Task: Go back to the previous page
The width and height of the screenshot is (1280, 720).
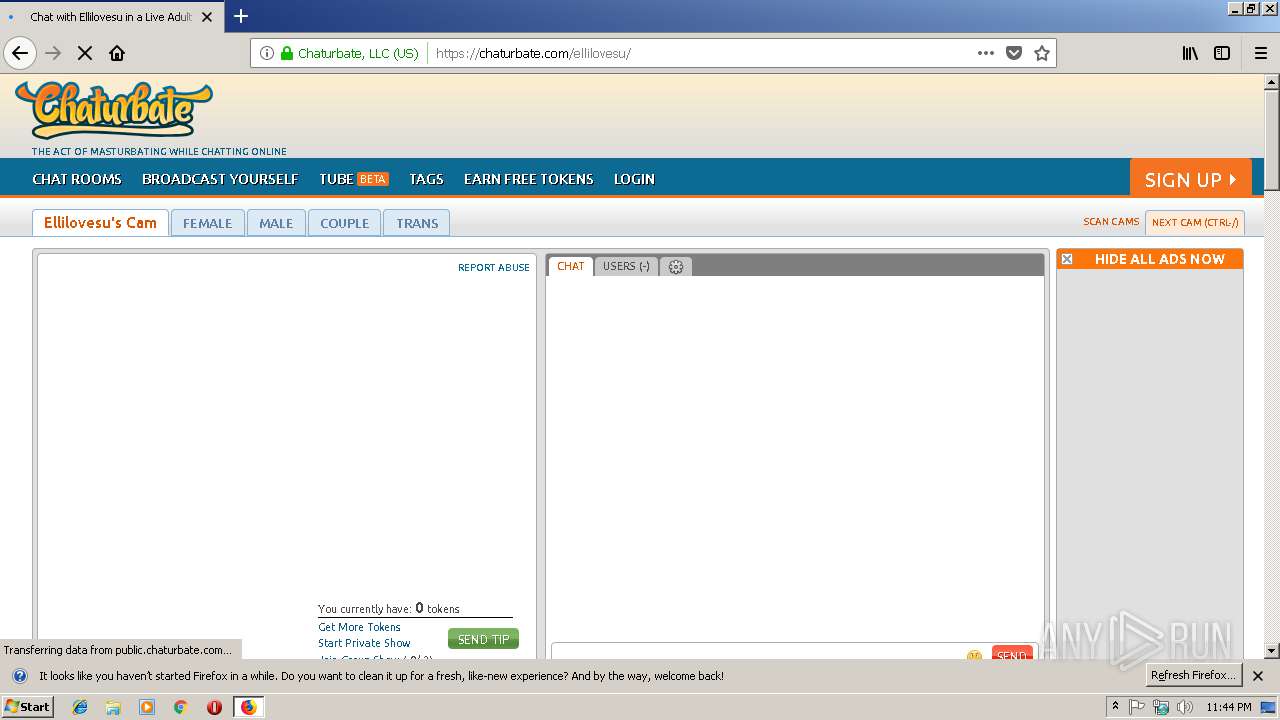Action: [20, 53]
